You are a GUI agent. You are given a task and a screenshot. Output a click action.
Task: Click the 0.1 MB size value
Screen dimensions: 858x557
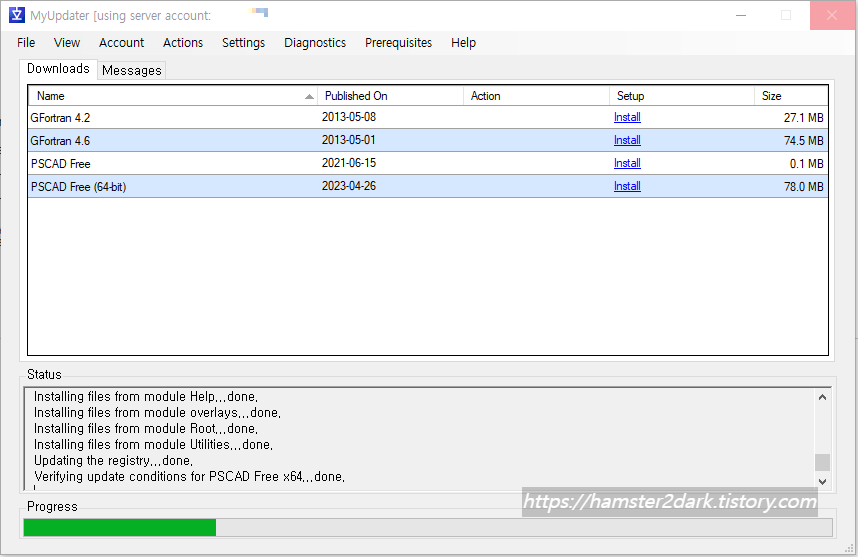coord(806,164)
